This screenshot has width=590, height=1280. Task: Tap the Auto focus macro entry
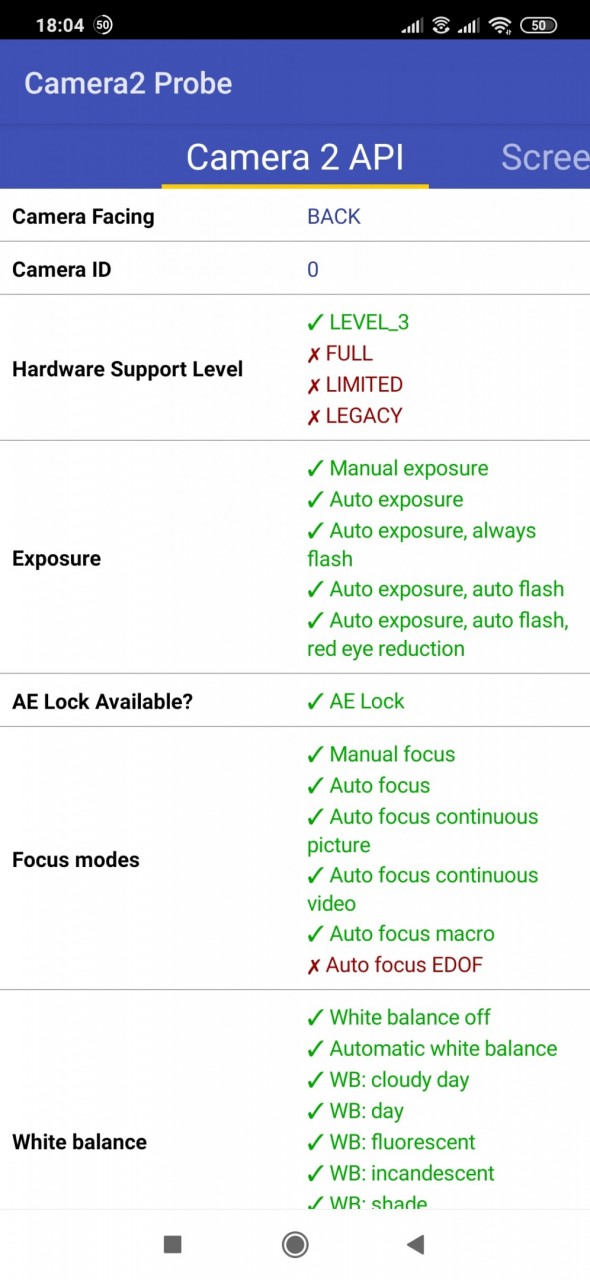pyautogui.click(x=400, y=933)
